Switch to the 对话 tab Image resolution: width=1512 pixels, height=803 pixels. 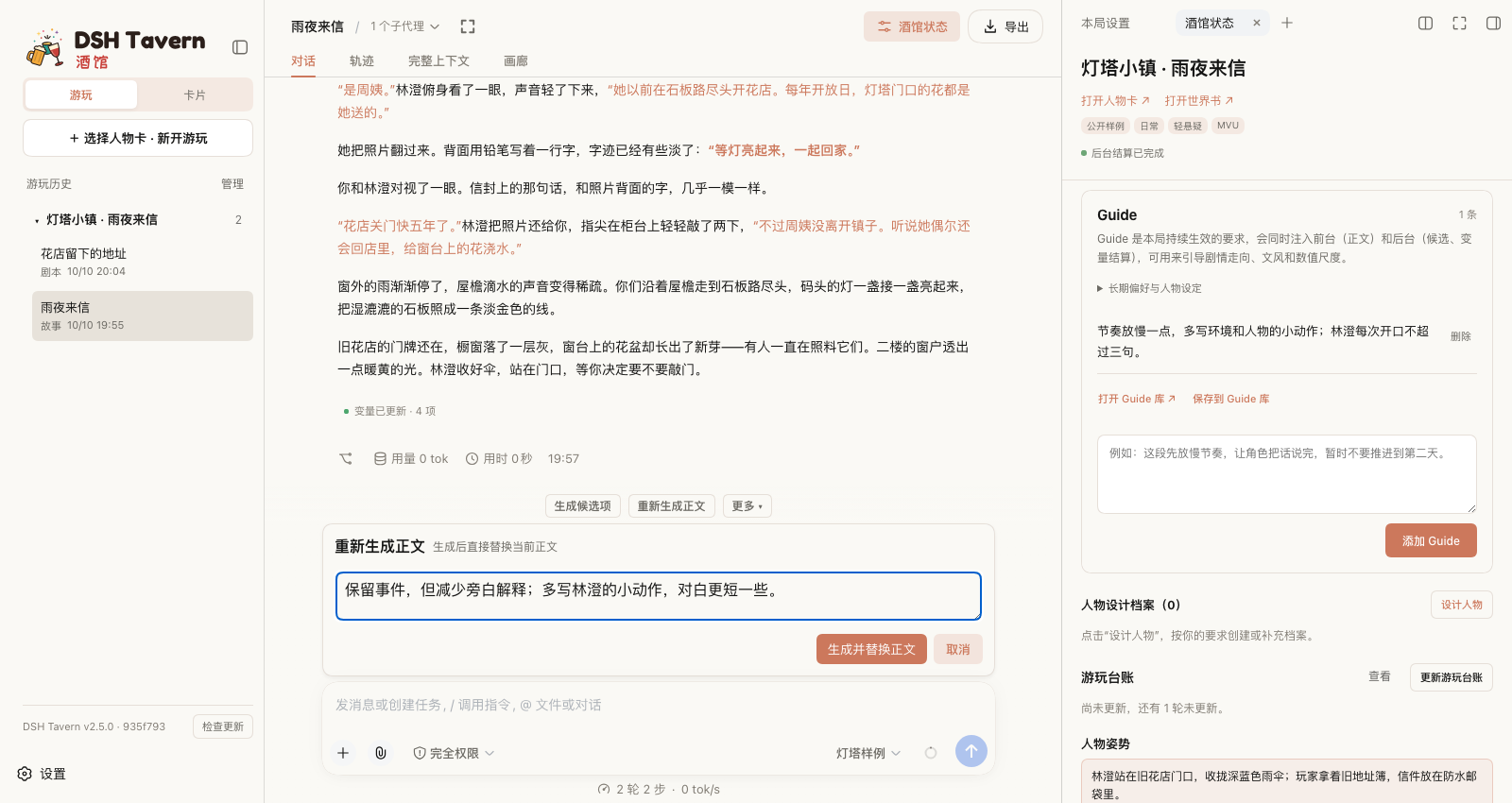(x=303, y=61)
